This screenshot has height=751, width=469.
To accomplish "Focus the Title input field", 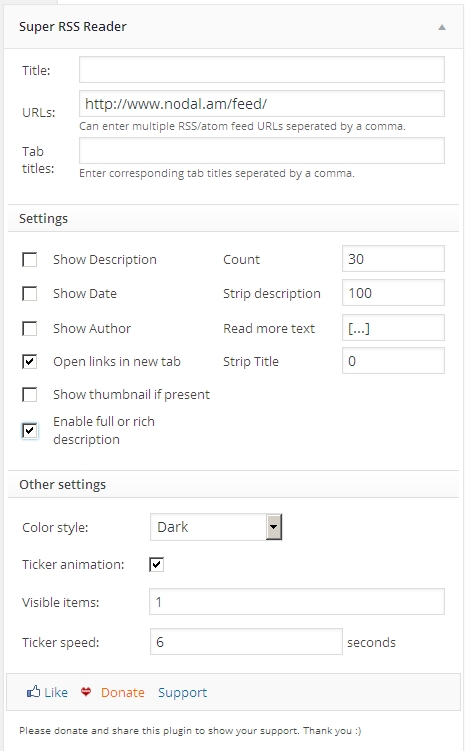I will tap(262, 69).
